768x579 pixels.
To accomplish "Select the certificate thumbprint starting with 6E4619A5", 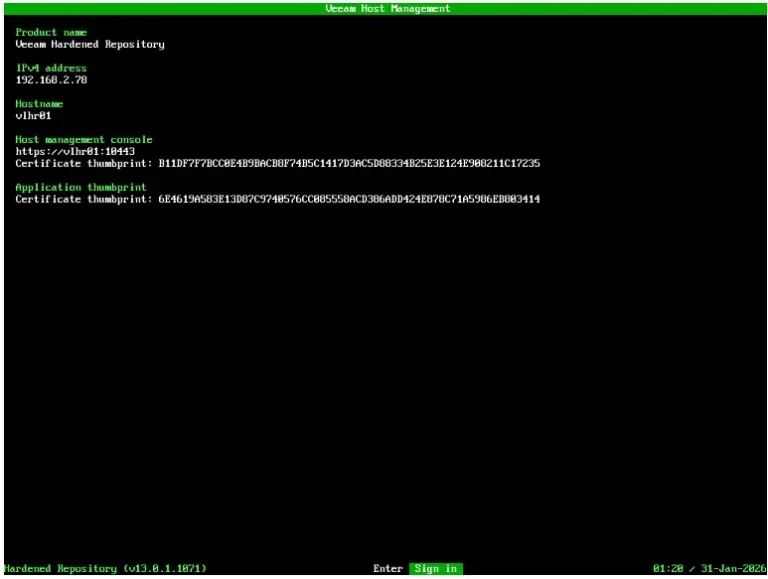I will coord(349,199).
